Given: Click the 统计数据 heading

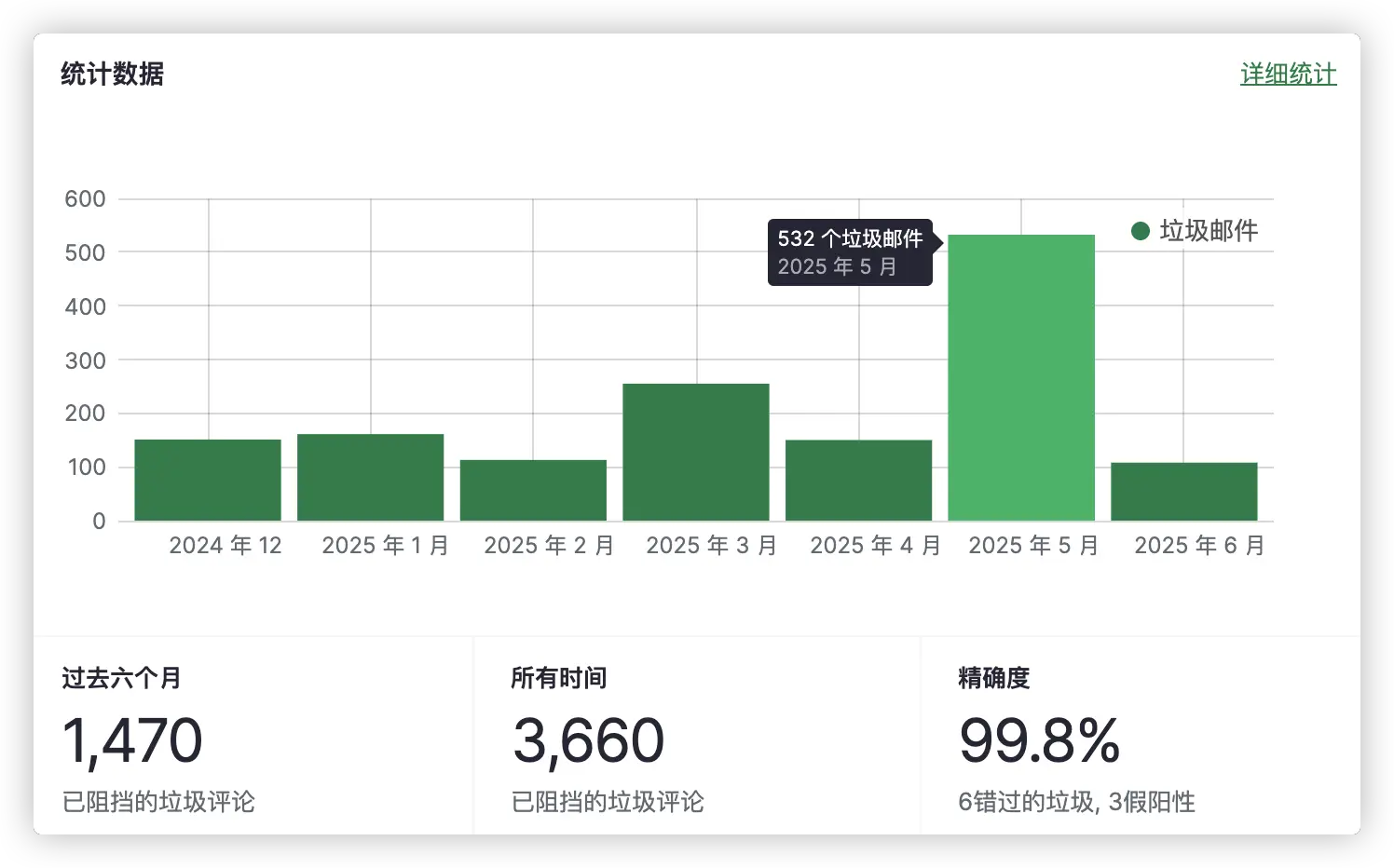Looking at the screenshot, I should click(x=112, y=74).
